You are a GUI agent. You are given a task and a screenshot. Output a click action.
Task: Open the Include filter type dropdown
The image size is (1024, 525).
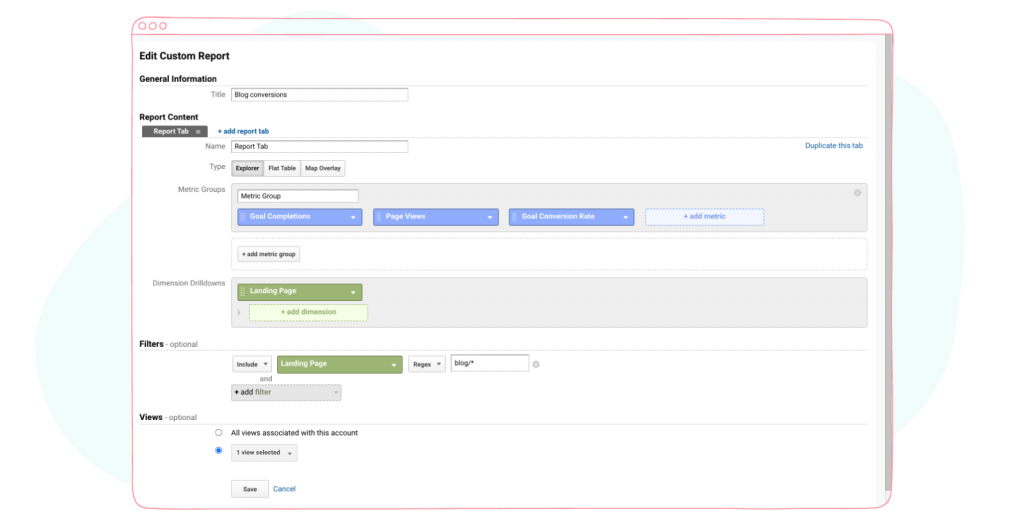(x=252, y=364)
